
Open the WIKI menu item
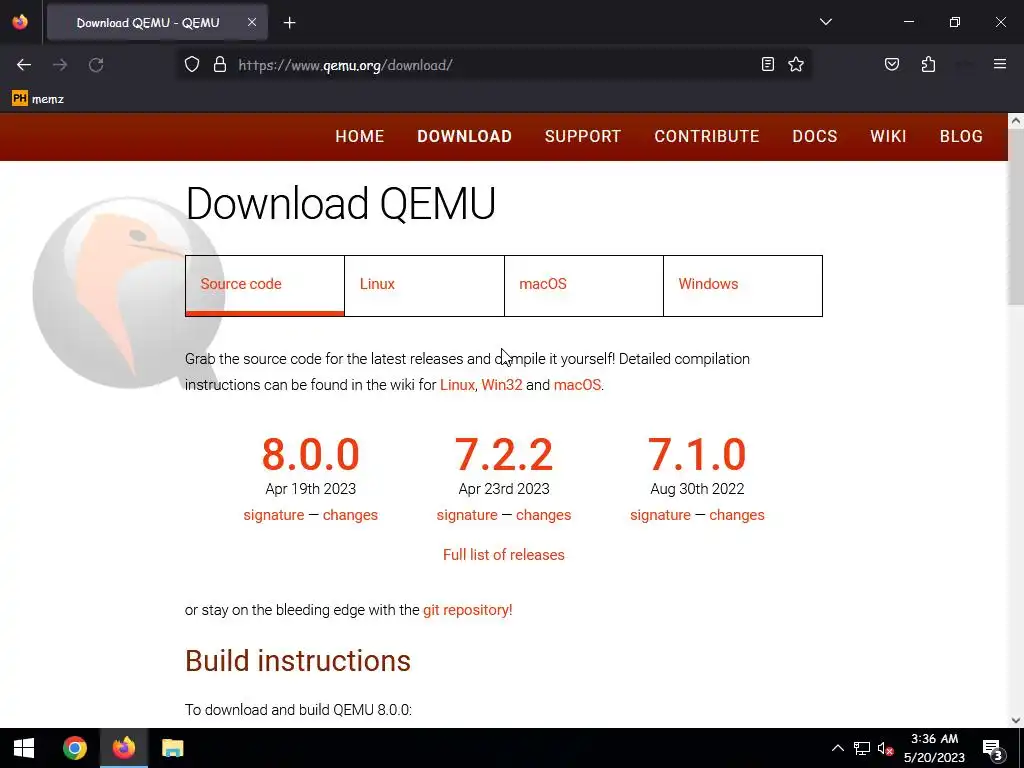pos(888,136)
